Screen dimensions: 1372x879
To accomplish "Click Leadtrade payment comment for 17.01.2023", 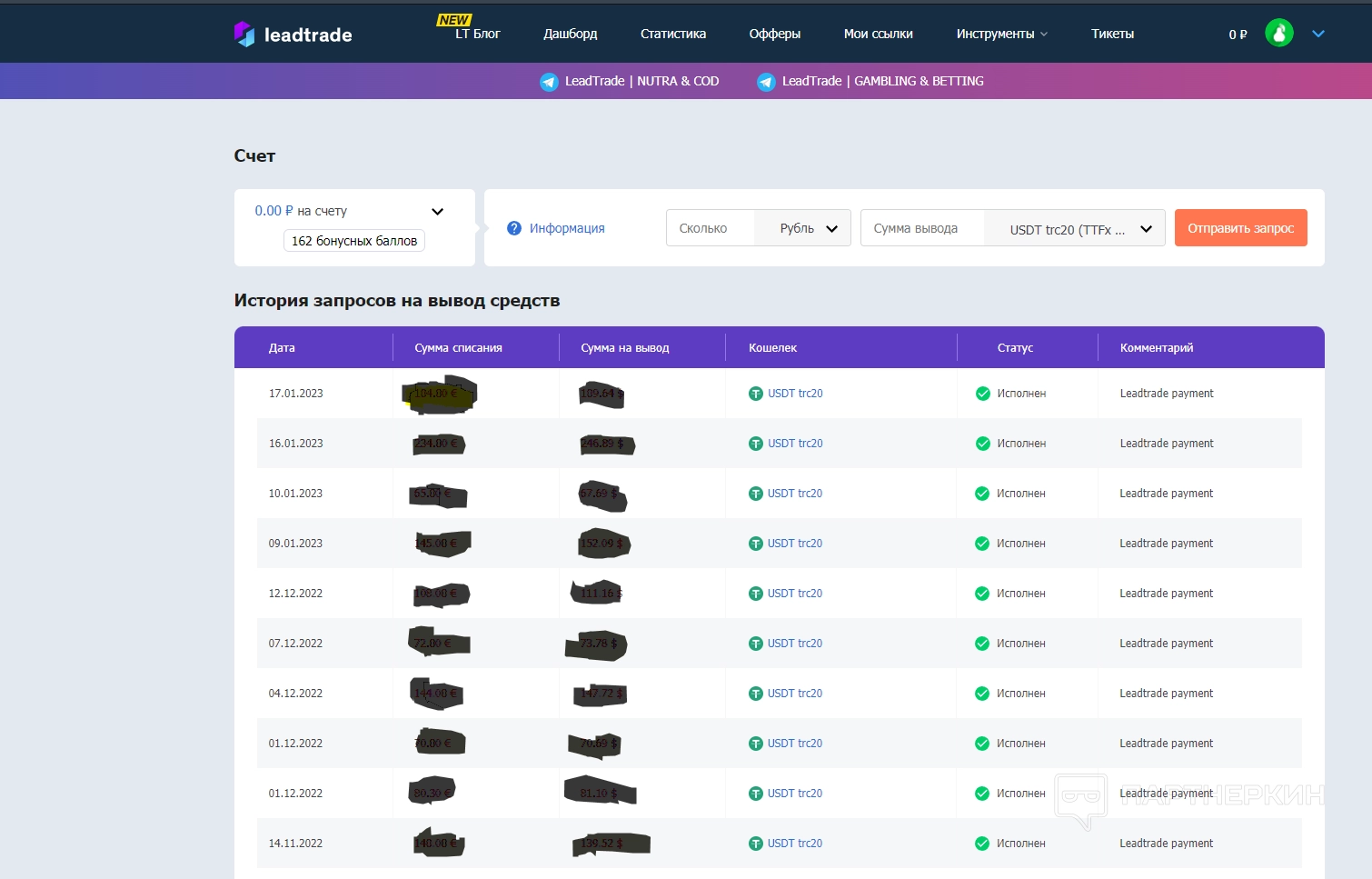I will tap(1167, 394).
